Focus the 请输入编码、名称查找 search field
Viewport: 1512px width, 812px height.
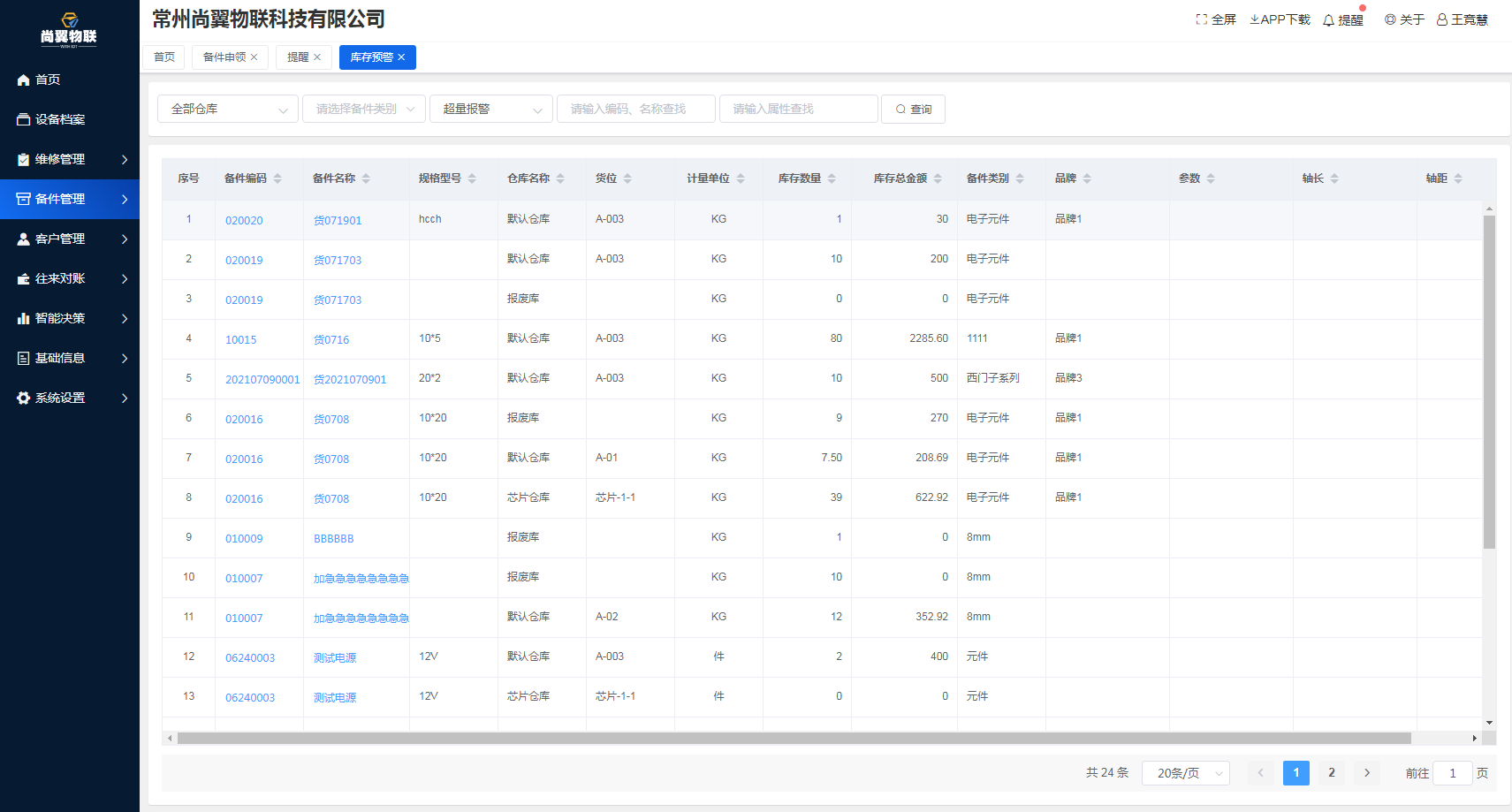[x=635, y=109]
